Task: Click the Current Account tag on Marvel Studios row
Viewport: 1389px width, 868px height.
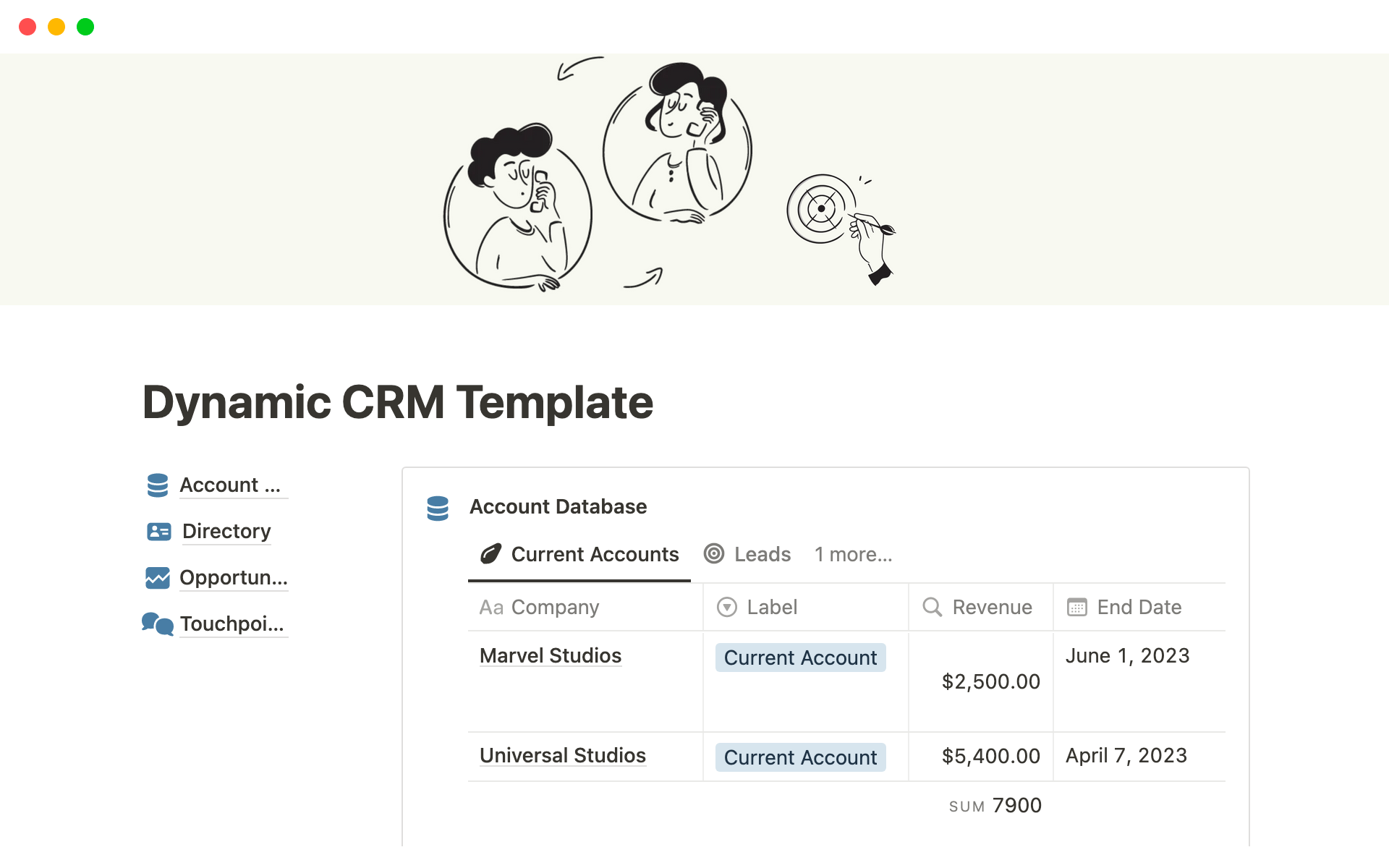Action: [800, 658]
